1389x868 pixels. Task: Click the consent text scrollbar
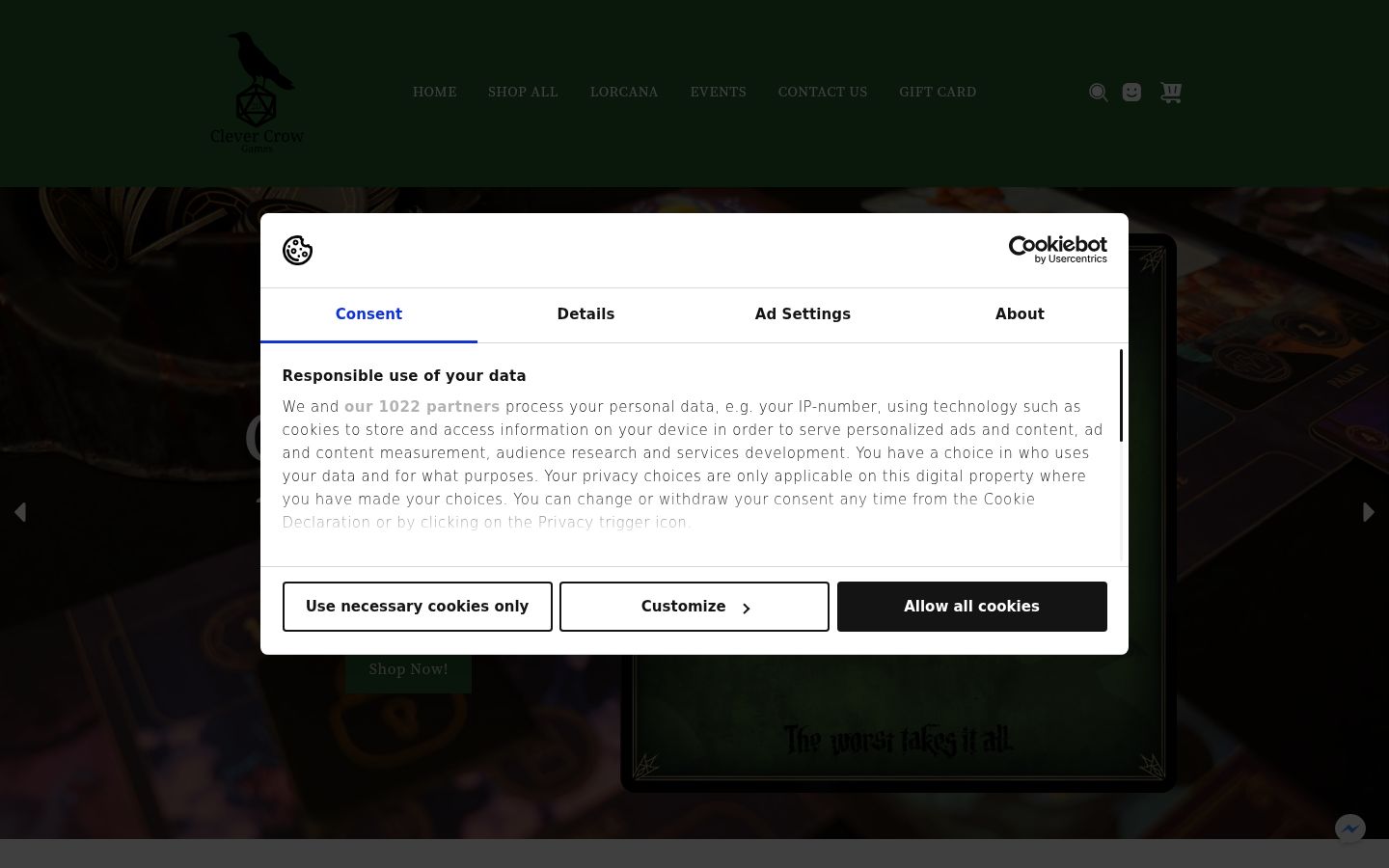click(1121, 395)
